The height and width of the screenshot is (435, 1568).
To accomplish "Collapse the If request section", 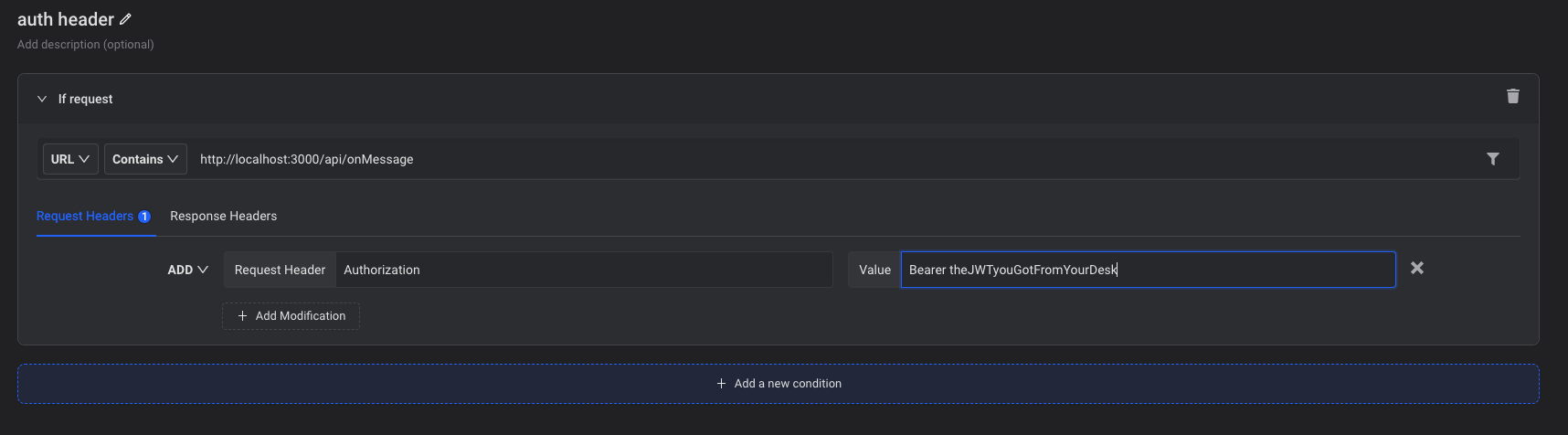I will click(x=42, y=99).
